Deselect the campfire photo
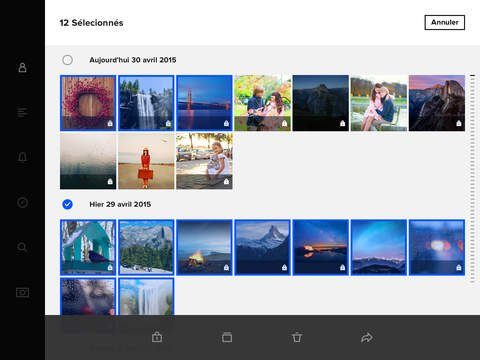The width and height of the screenshot is (480, 360). click(204, 247)
